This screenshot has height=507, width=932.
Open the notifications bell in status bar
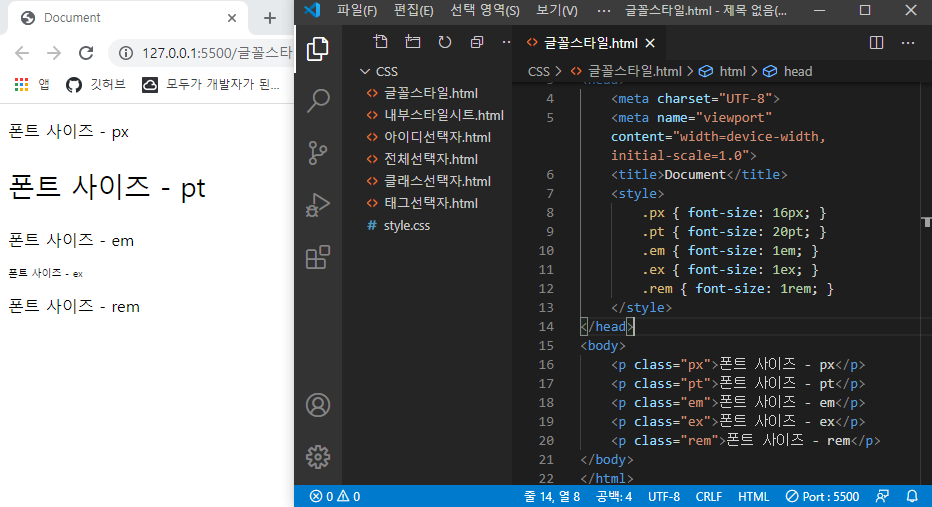pos(912,496)
